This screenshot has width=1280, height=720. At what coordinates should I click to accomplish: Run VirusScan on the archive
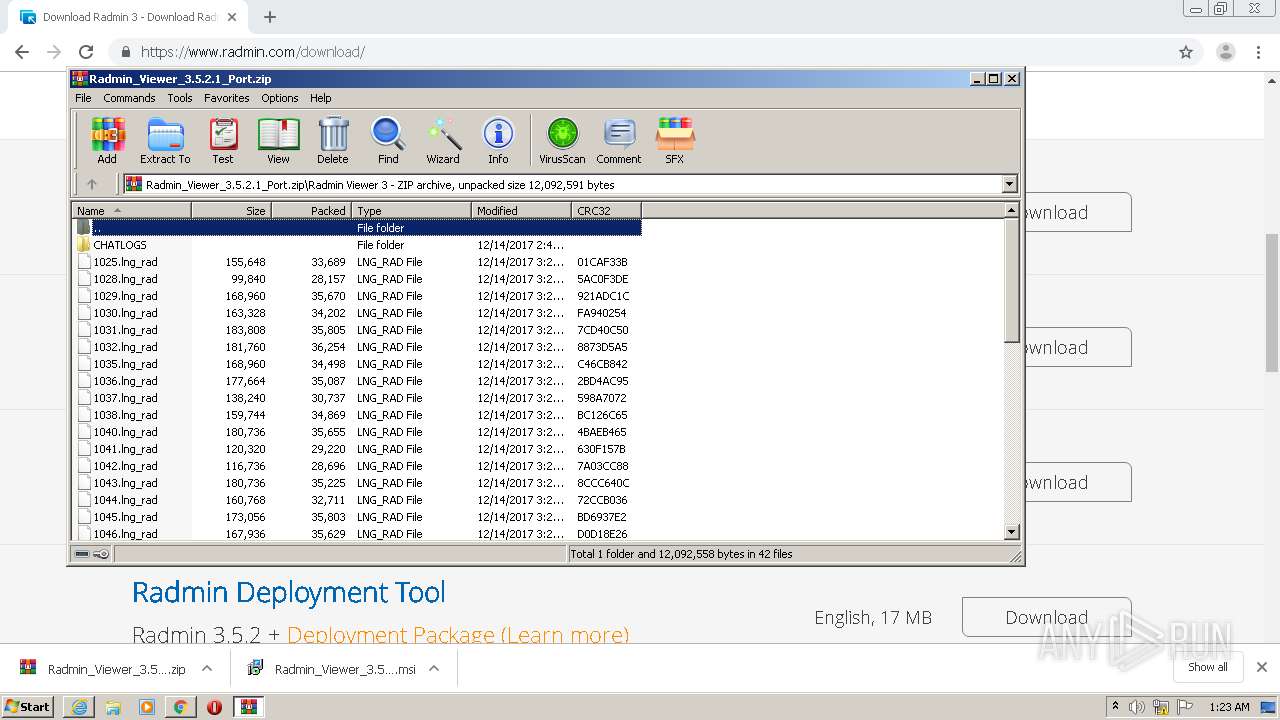tap(562, 141)
